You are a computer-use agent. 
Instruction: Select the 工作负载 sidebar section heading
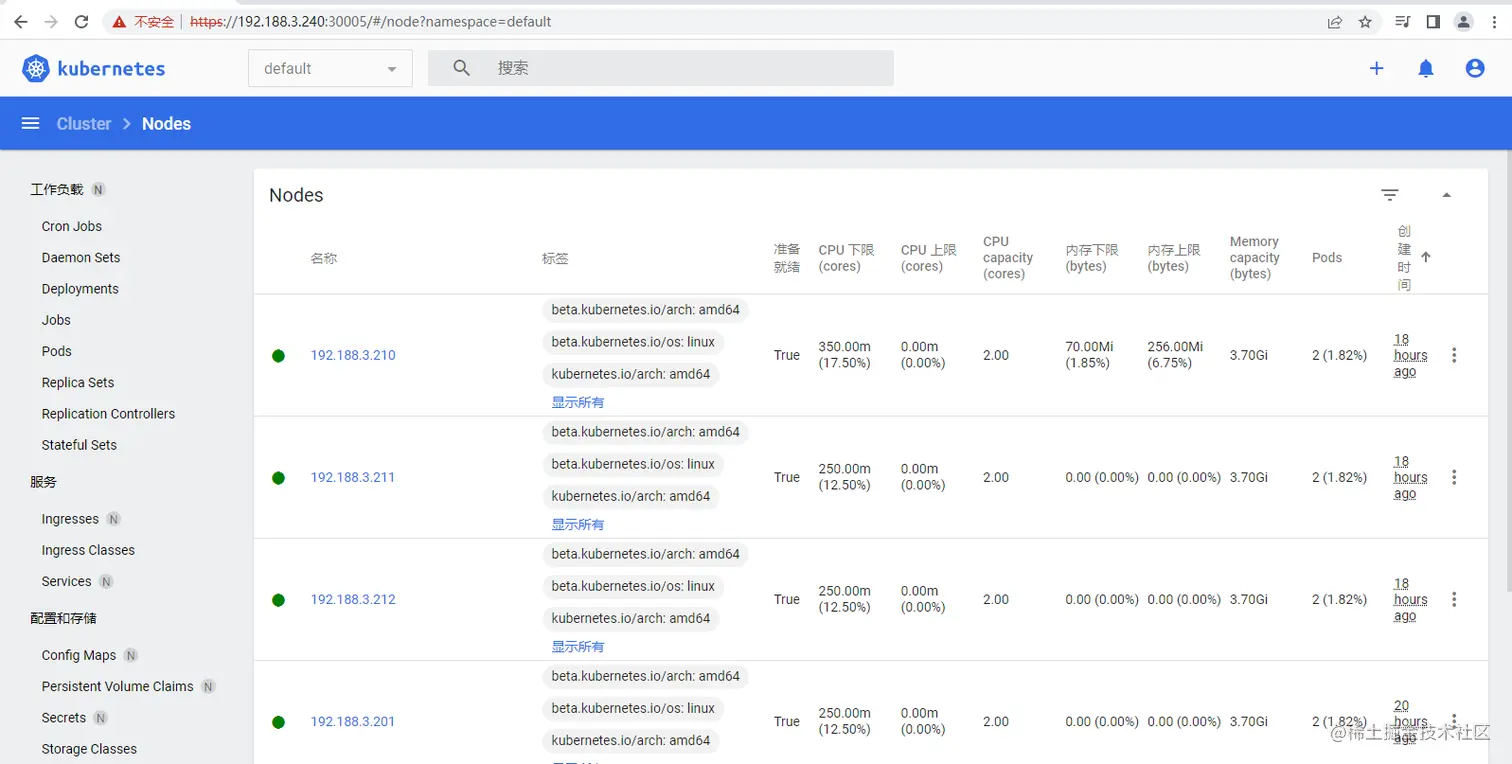pyautogui.click(x=57, y=189)
